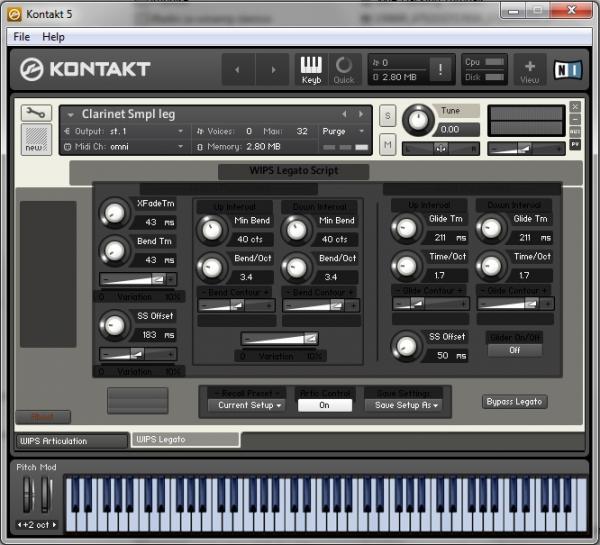Open the Midi Ch omni dropdown

point(123,147)
